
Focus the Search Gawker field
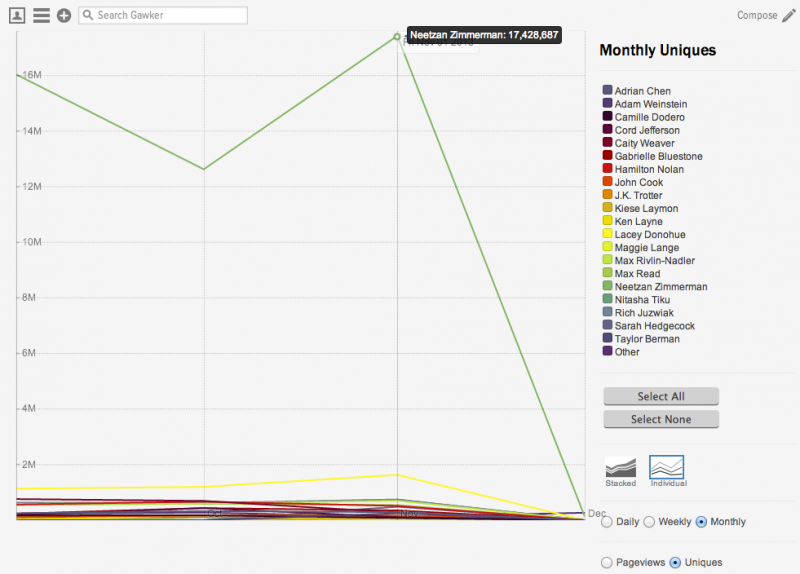(x=163, y=15)
